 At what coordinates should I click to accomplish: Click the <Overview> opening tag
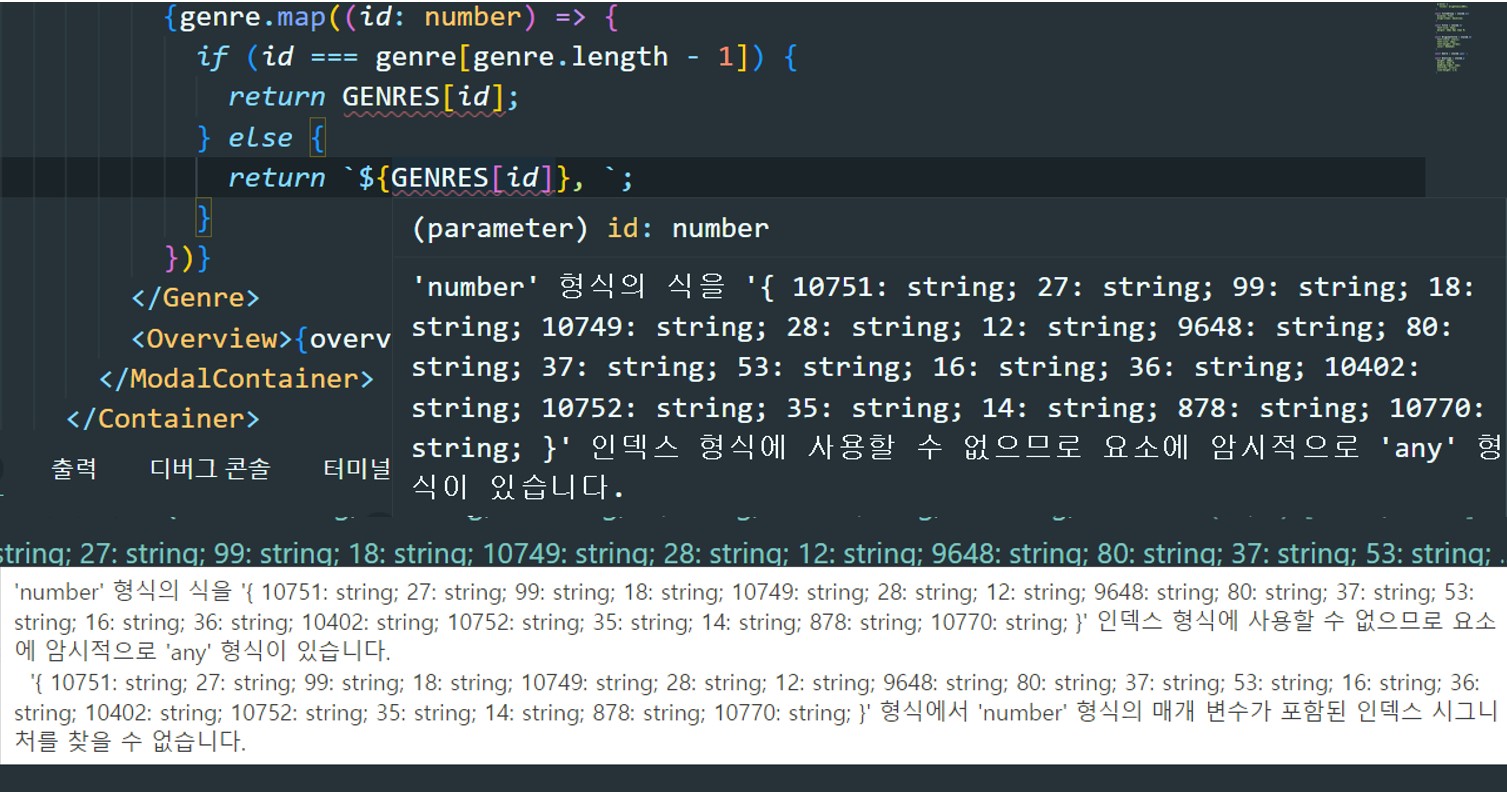click(x=212, y=339)
